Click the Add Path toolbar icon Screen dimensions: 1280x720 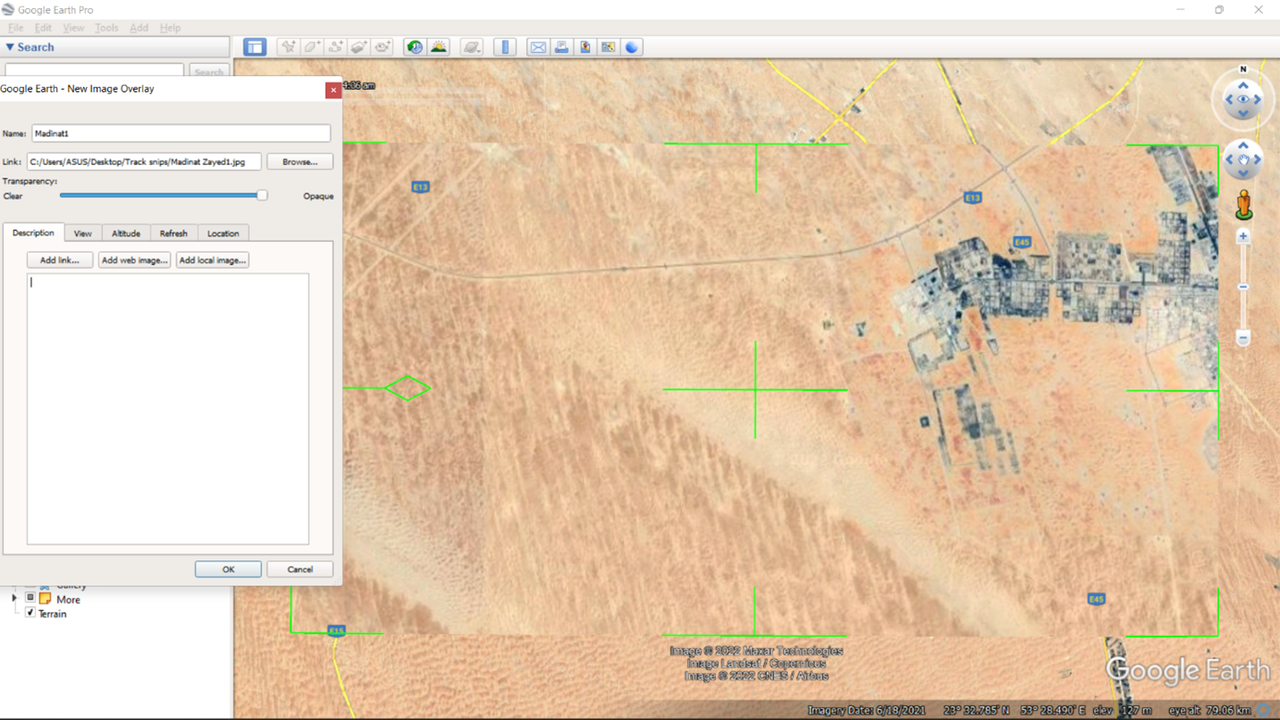336,47
